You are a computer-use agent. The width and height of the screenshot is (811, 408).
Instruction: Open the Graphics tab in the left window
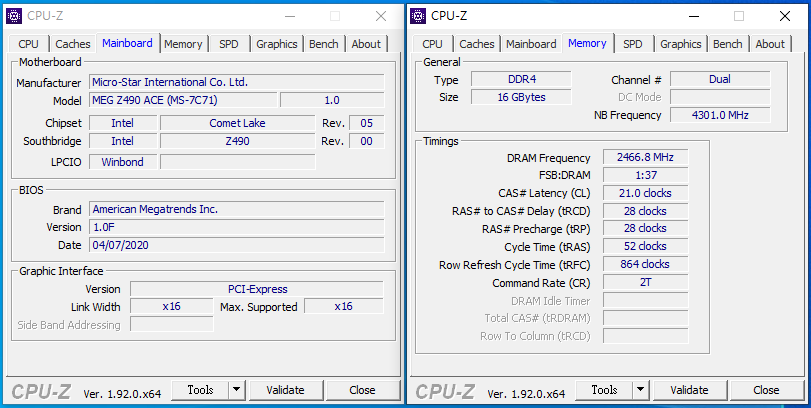pyautogui.click(x=277, y=44)
